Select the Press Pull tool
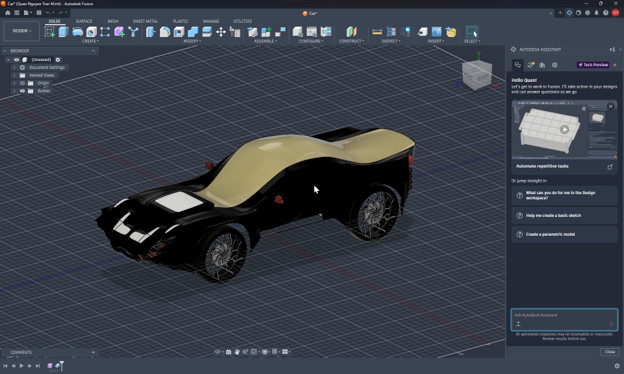The width and height of the screenshot is (624, 374). click(x=150, y=32)
